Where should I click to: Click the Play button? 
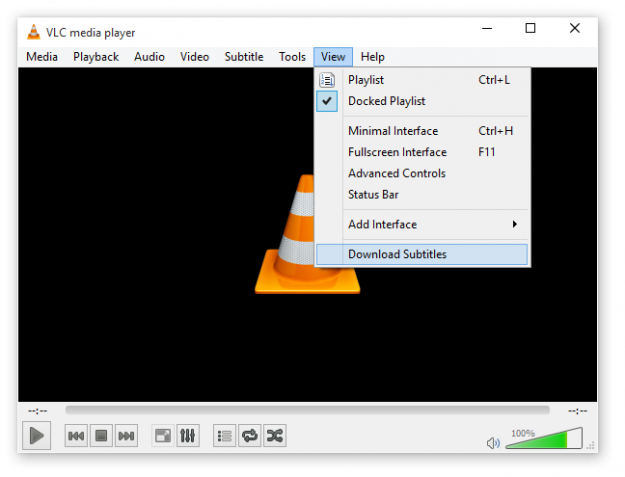pyautogui.click(x=36, y=435)
